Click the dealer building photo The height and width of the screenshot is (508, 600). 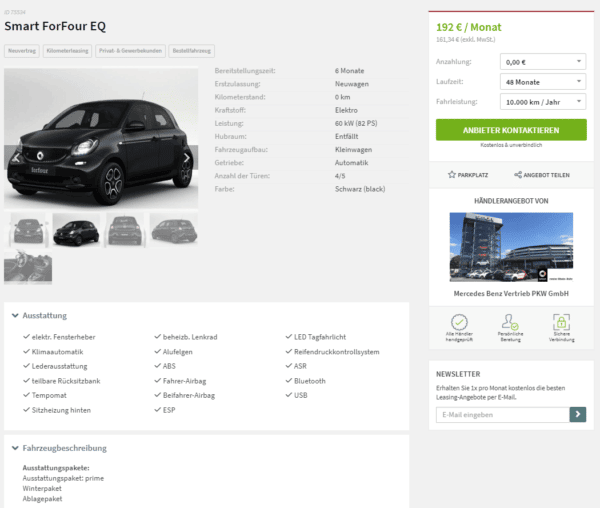[511, 247]
